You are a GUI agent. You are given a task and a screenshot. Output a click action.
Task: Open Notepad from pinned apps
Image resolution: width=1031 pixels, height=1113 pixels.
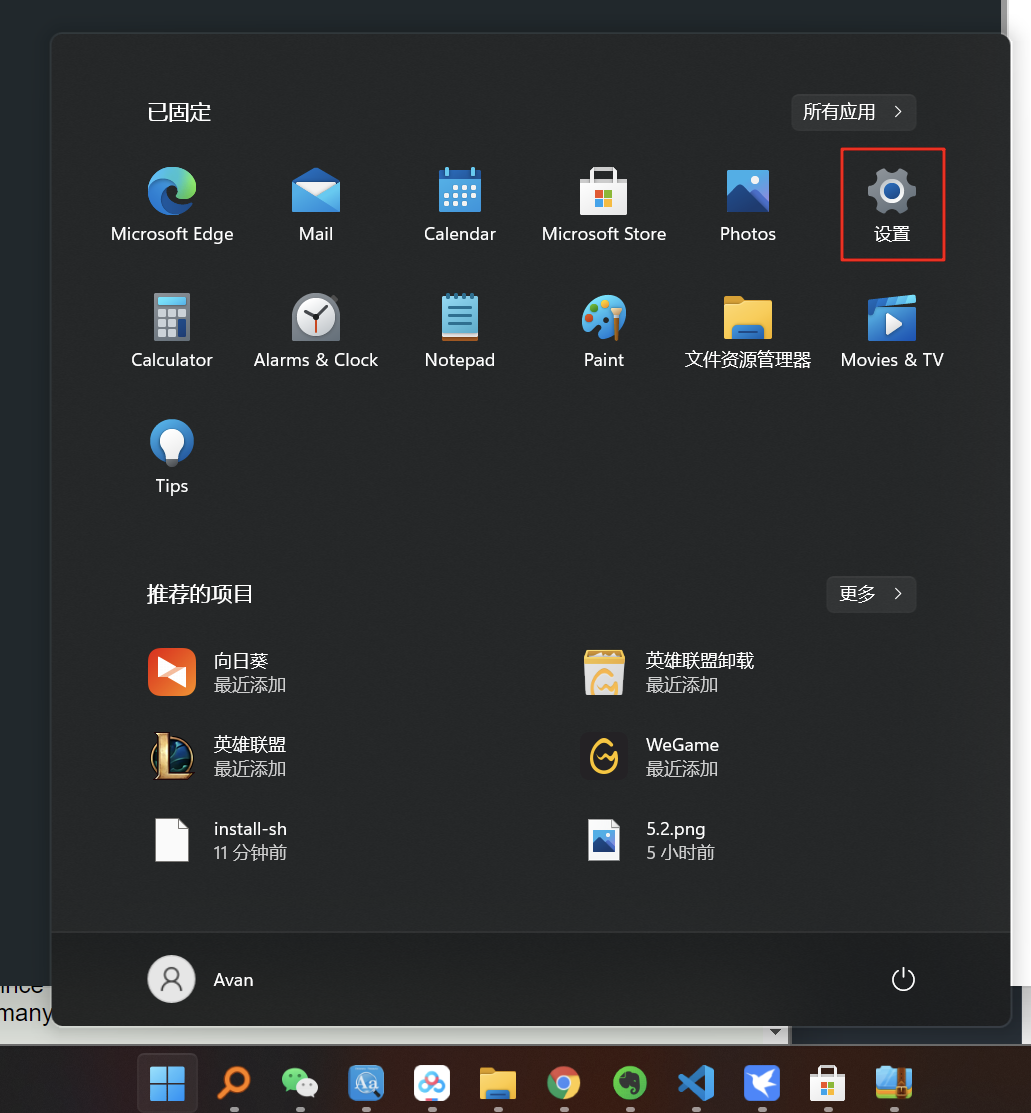[x=459, y=331]
